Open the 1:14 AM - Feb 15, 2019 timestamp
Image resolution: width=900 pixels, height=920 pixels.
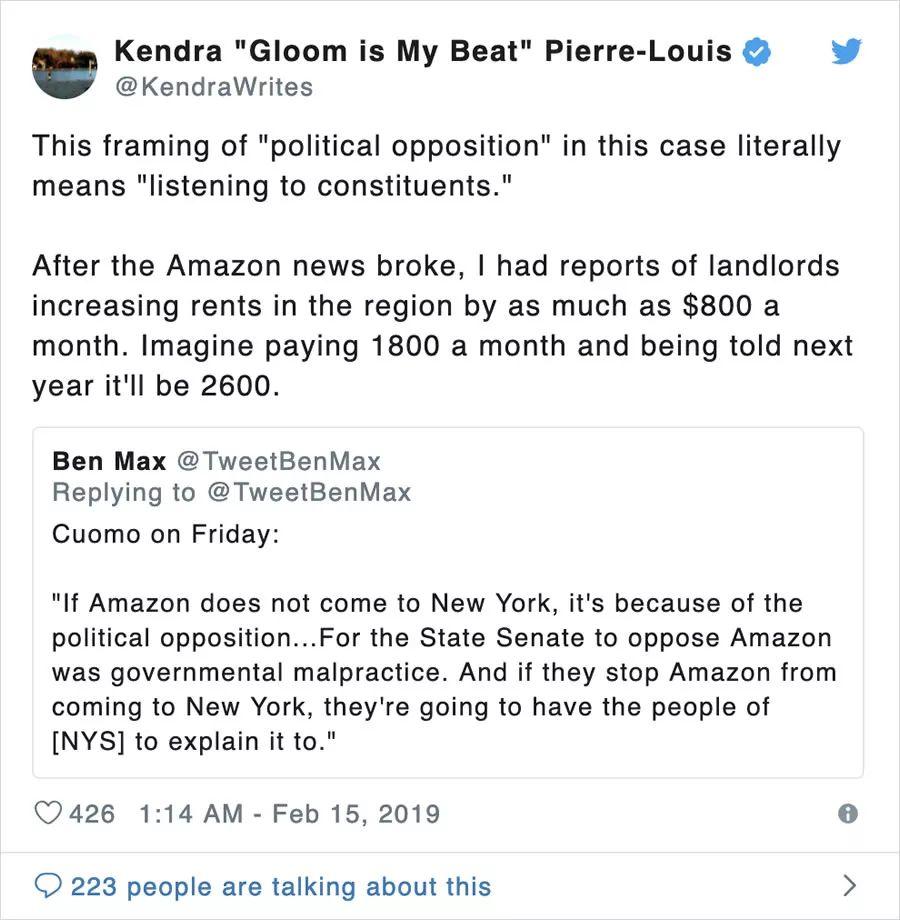[285, 813]
